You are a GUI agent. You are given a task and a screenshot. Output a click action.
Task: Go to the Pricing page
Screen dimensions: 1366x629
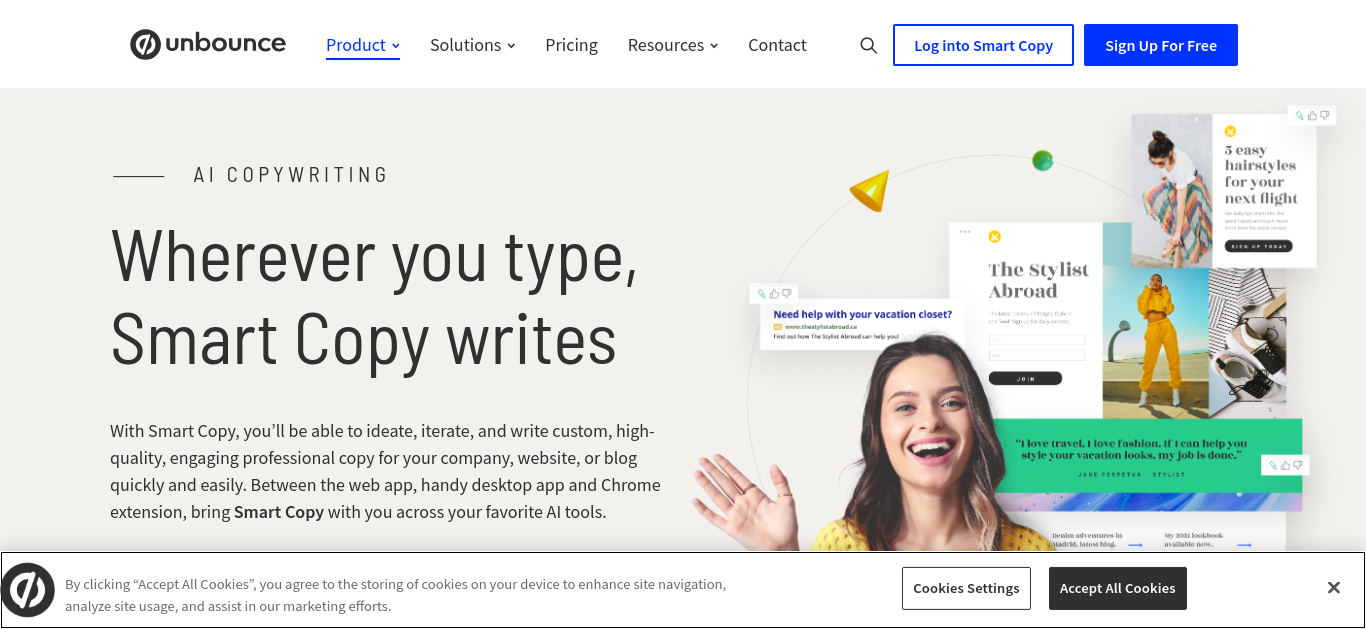coord(572,45)
